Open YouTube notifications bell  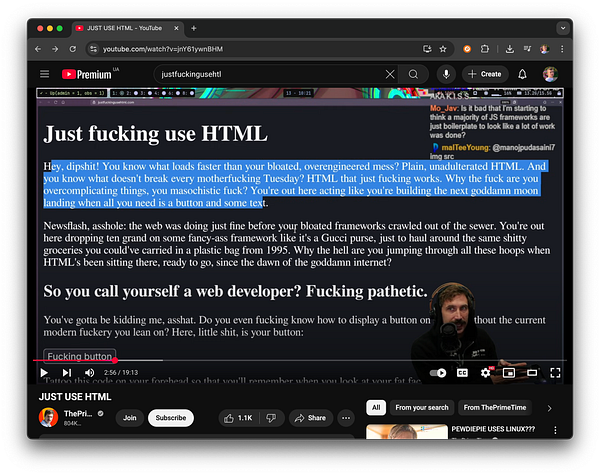tap(522, 74)
